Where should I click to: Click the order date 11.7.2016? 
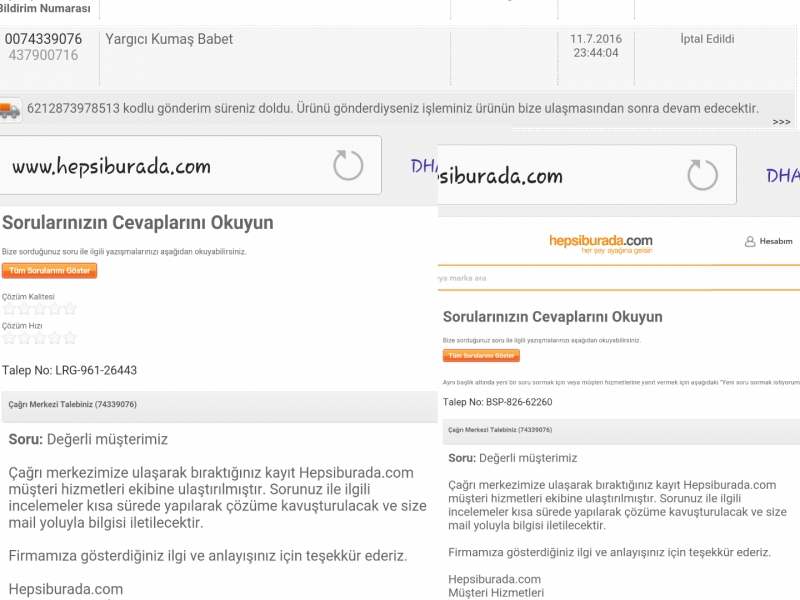596,39
